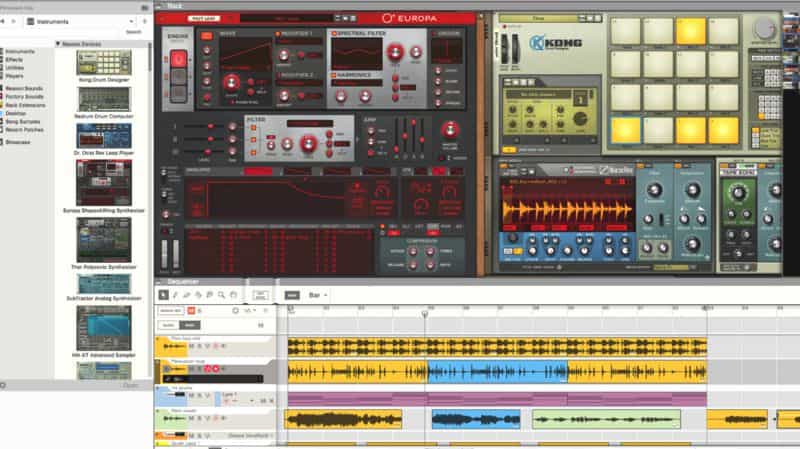This screenshot has width=800, height=449.
Task: Toggle Europa Spectral Filter on/off
Action: (x=334, y=34)
